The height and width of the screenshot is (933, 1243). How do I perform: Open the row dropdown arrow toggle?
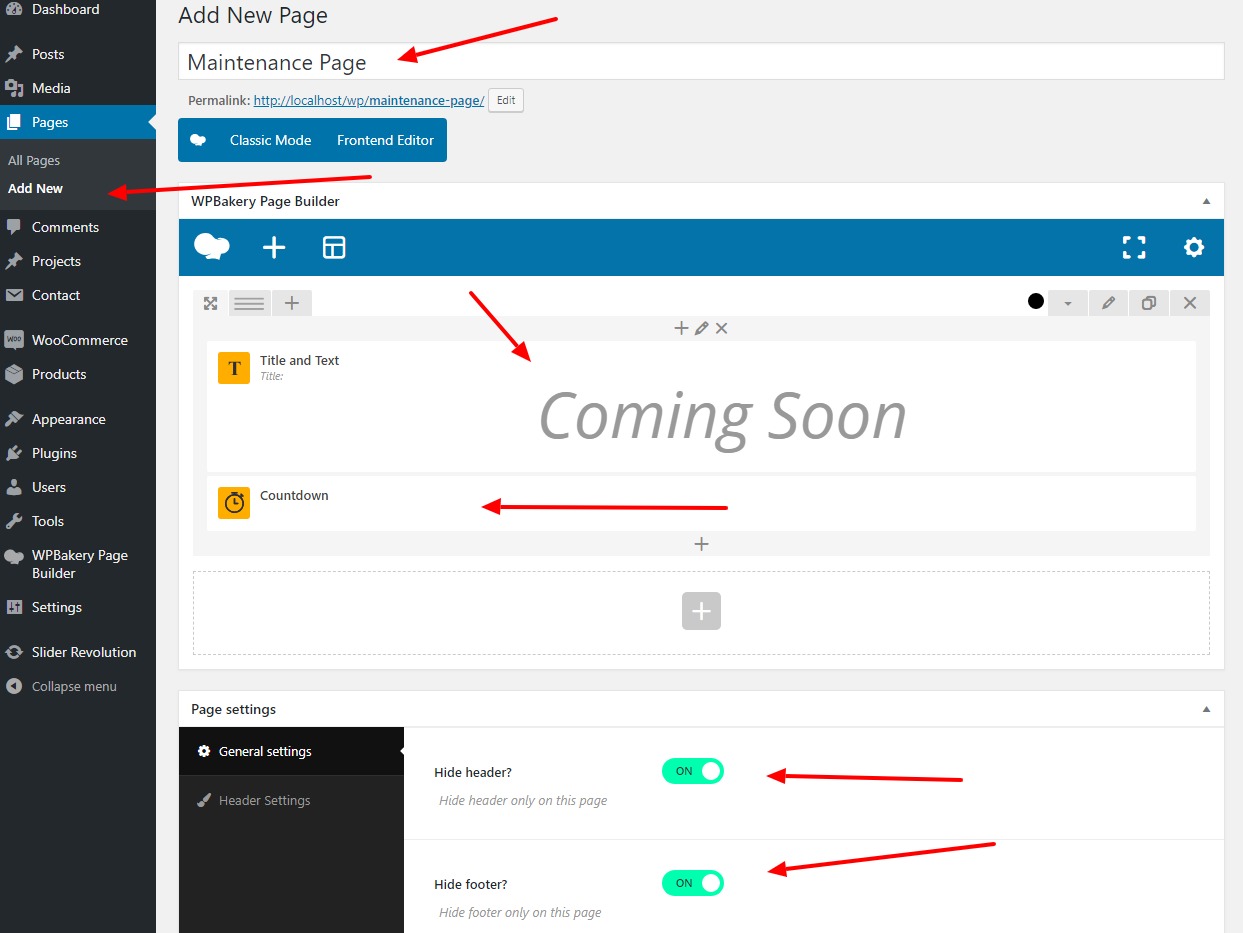[1068, 303]
